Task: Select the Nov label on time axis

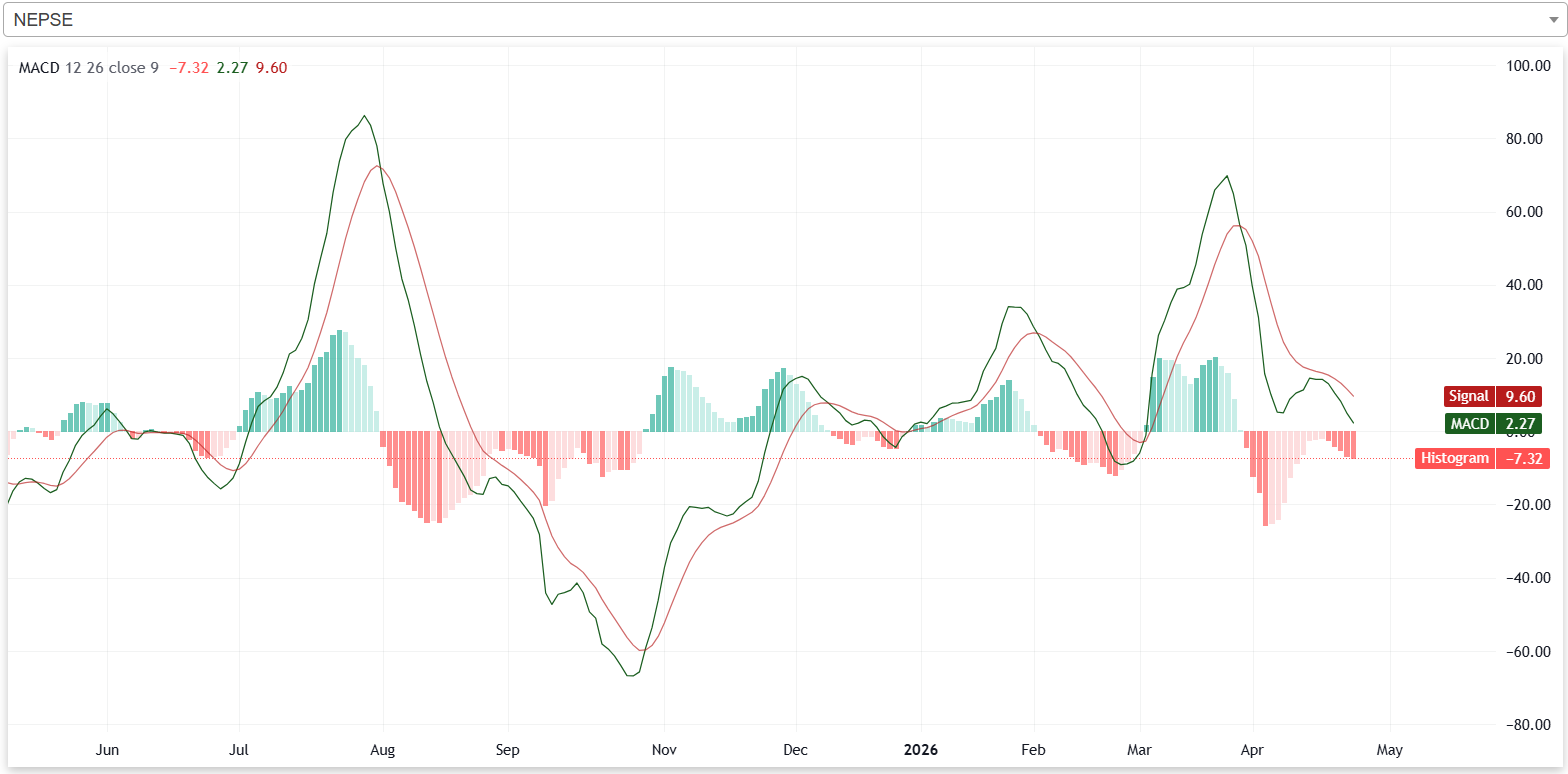Action: (x=664, y=749)
